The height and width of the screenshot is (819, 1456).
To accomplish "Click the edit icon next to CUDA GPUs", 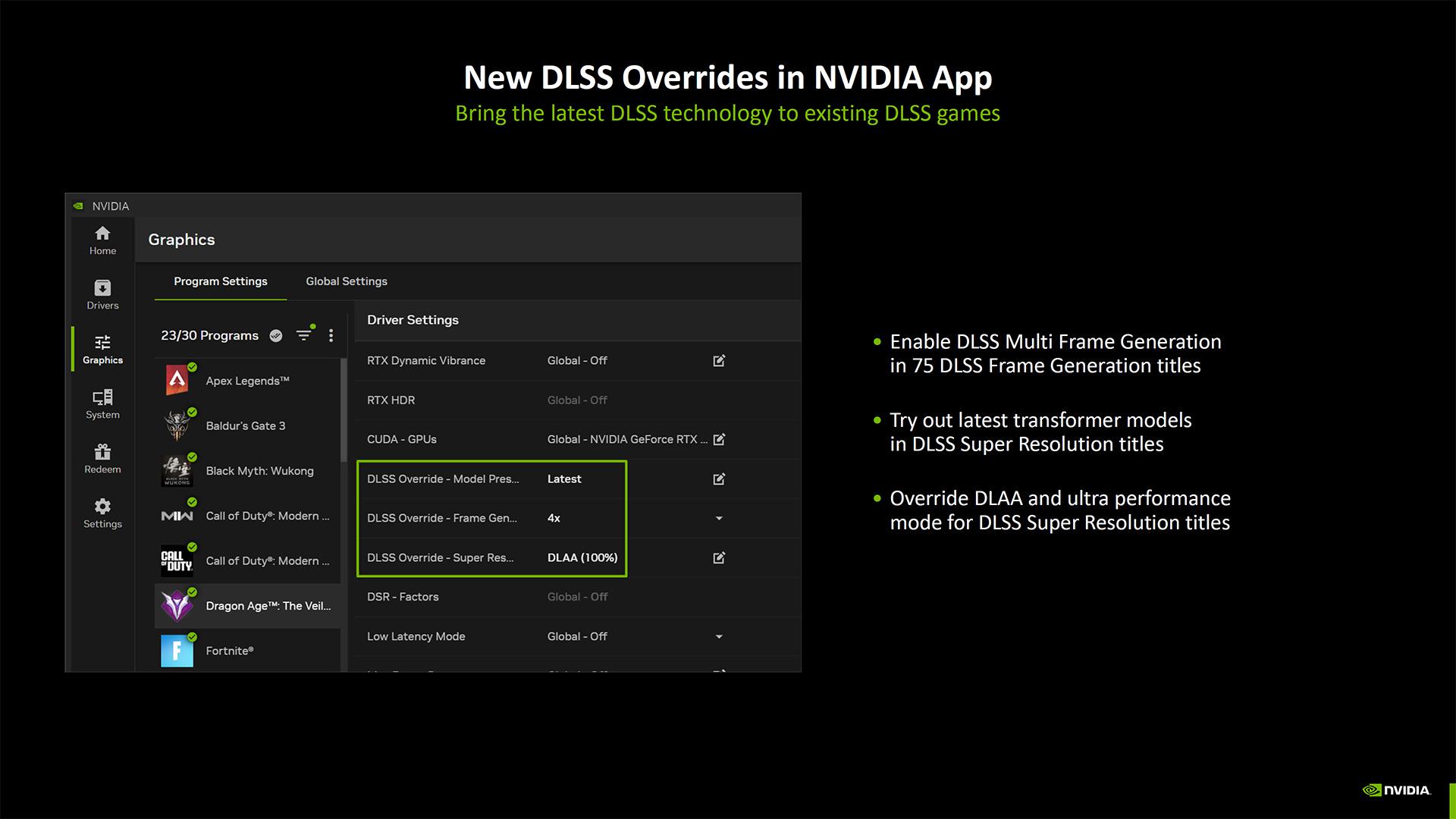I will (719, 439).
